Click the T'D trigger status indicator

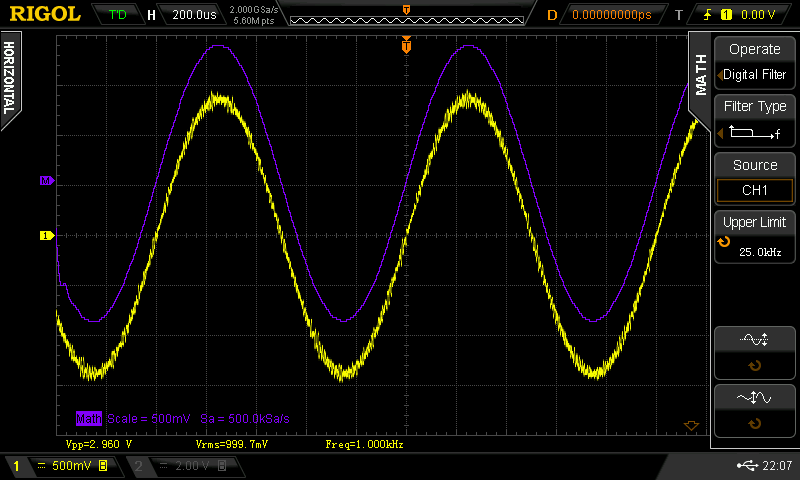(x=117, y=15)
